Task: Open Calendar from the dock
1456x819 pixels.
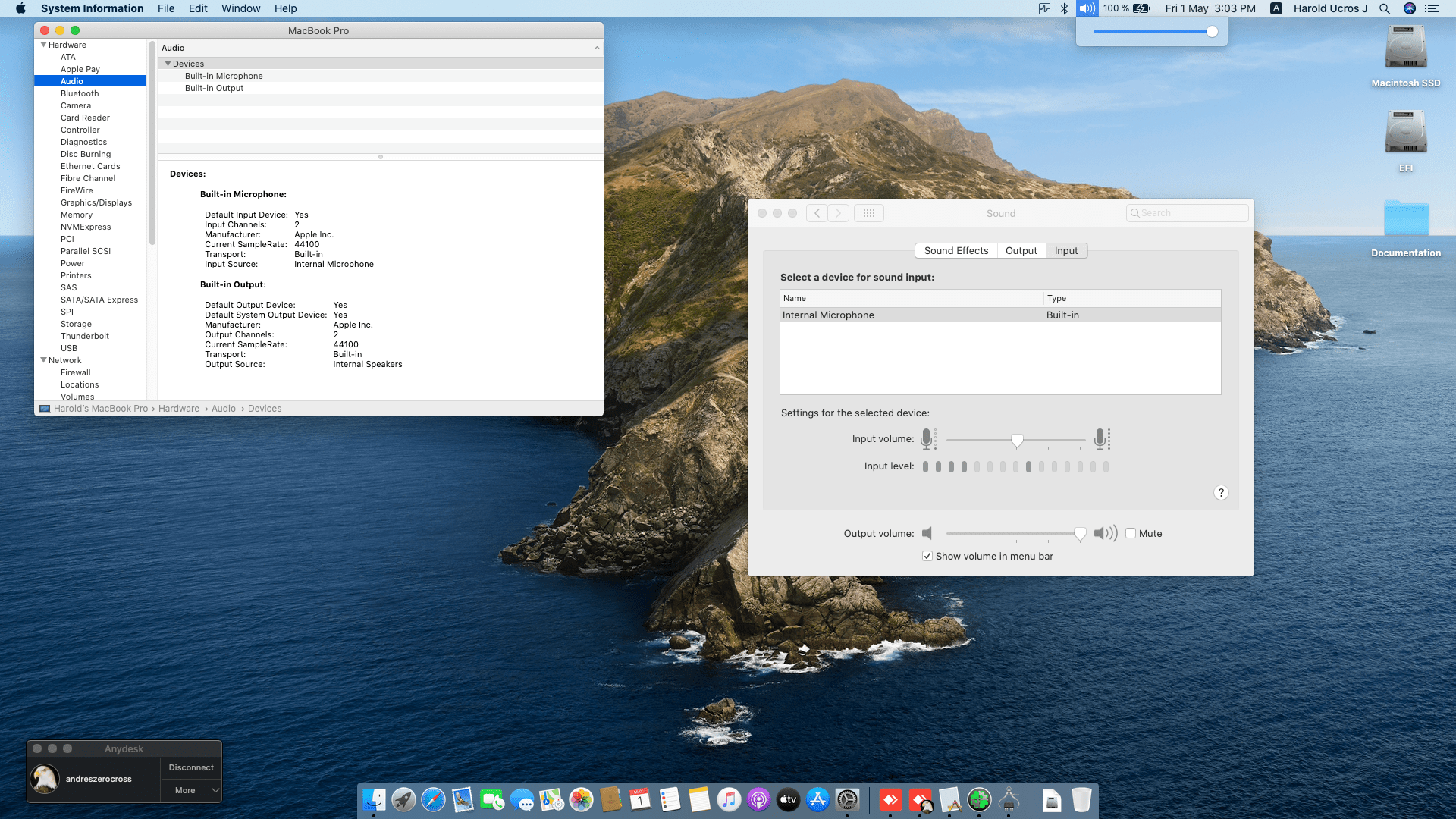Action: click(x=640, y=799)
